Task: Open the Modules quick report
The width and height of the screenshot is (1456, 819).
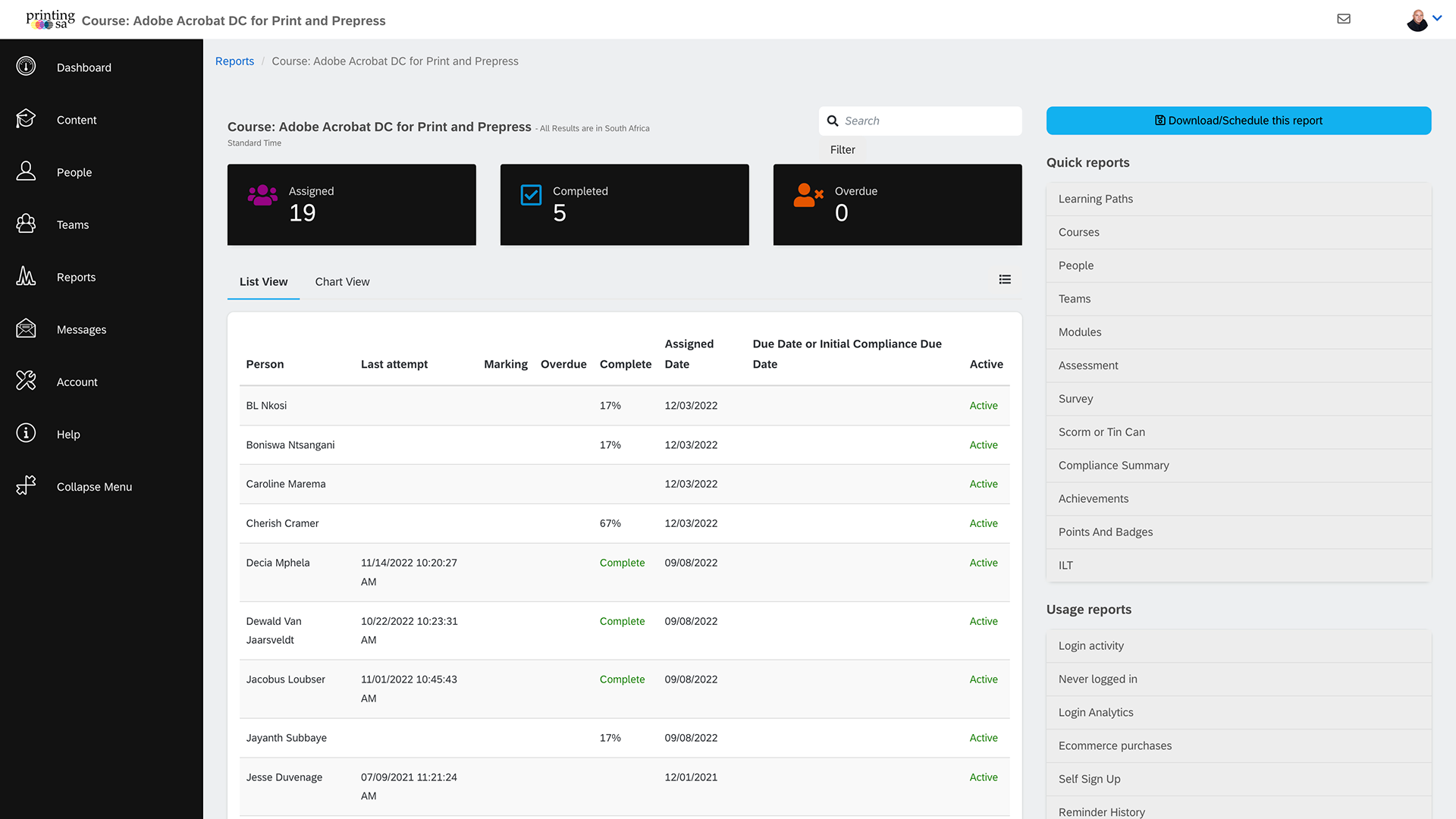Action: tap(1238, 332)
